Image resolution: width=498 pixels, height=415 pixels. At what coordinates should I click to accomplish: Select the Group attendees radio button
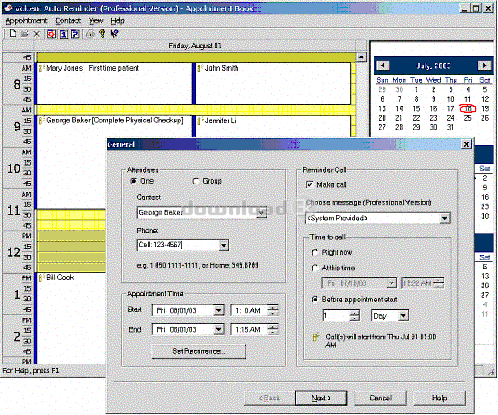(196, 181)
